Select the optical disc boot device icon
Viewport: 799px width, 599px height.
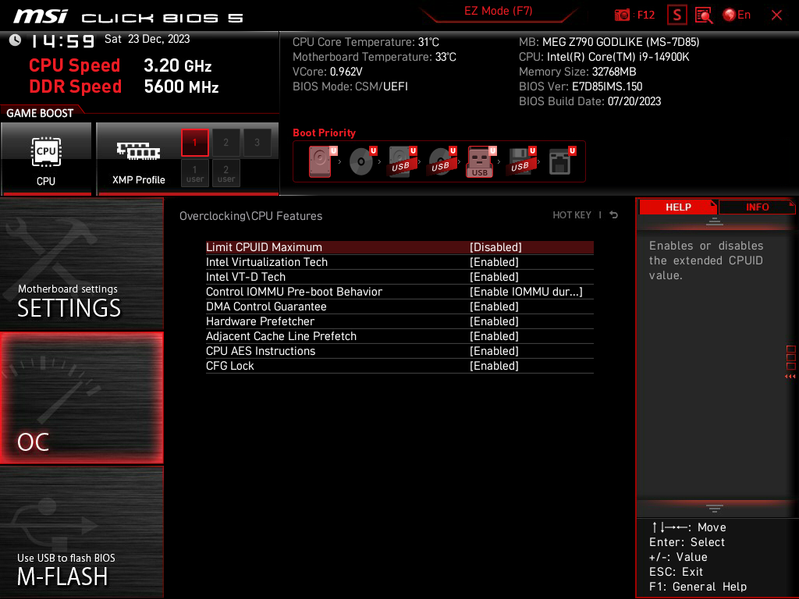coord(362,161)
